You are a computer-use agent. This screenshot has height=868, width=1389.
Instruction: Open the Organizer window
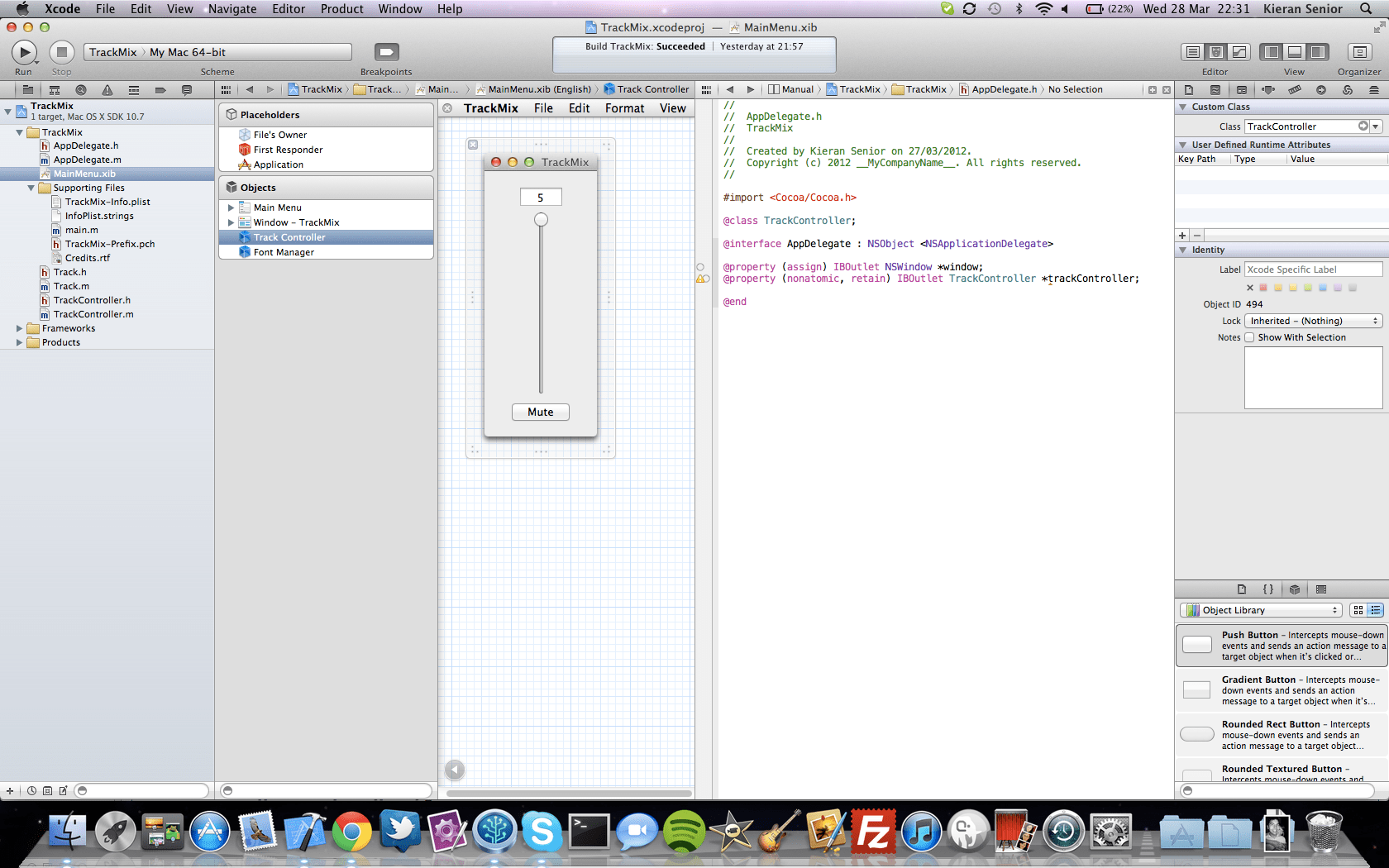point(1359,52)
